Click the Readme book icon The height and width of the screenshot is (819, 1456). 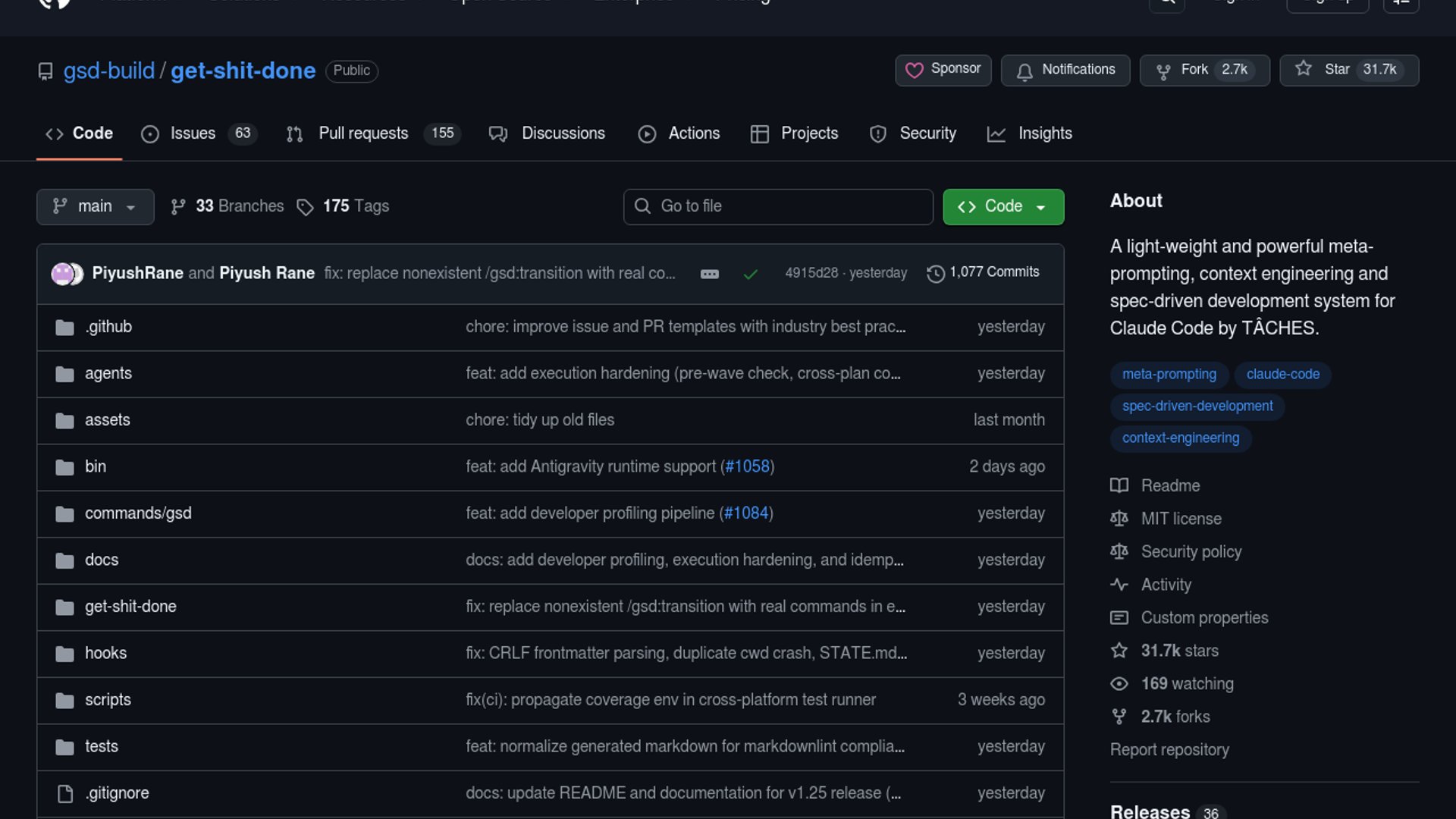click(x=1119, y=485)
